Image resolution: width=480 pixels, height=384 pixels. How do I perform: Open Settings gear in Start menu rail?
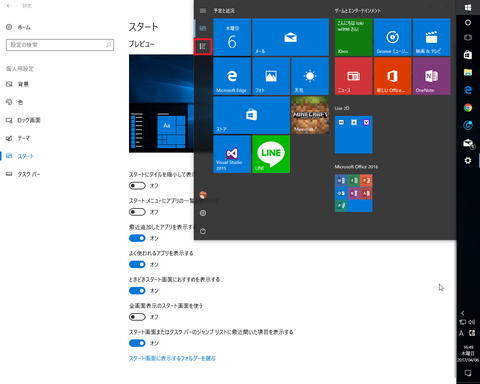pos(203,213)
